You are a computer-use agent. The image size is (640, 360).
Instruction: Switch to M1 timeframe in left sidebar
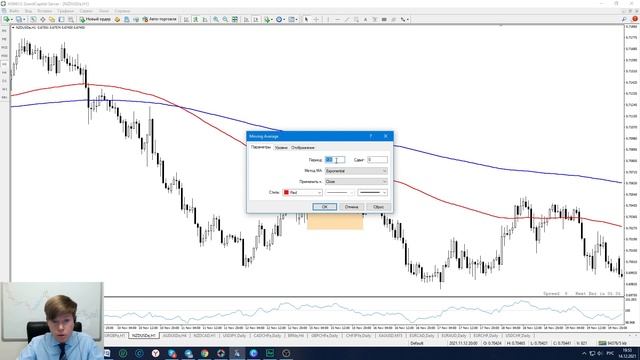click(4, 31)
